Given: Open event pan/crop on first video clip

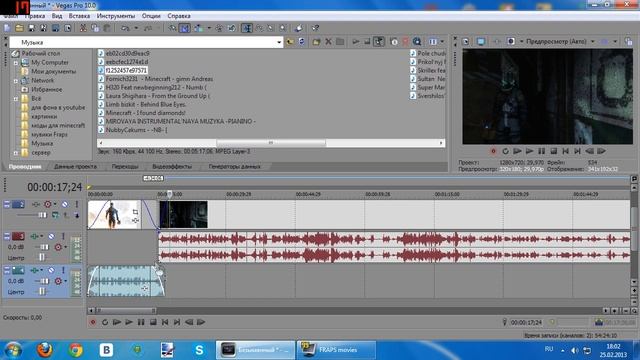Looking at the screenshot, I should (x=136, y=212).
